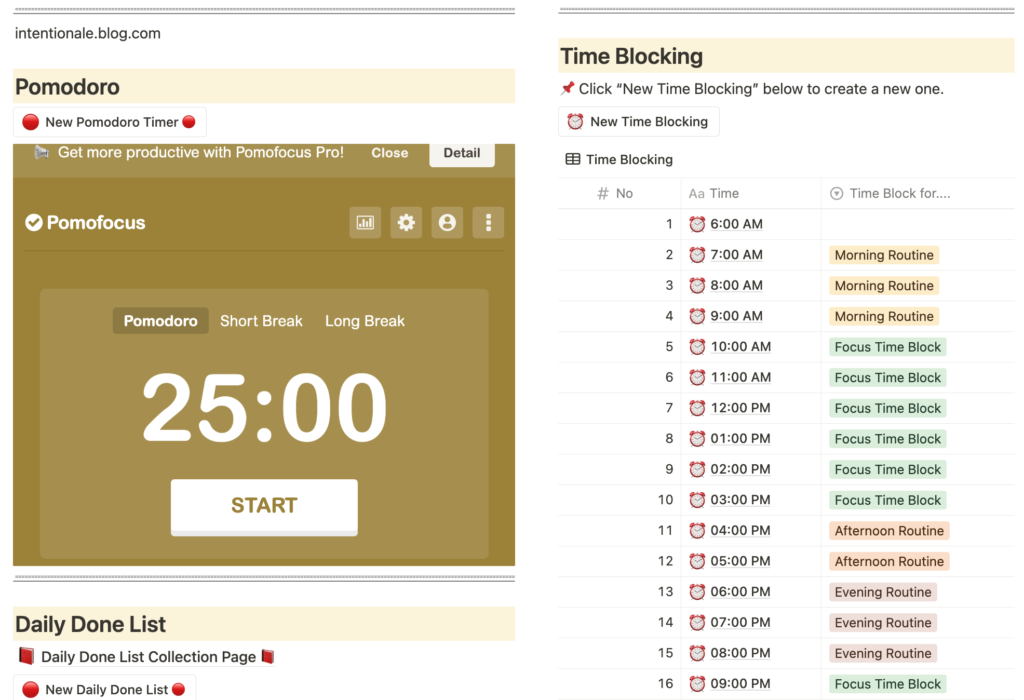This screenshot has height=700, width=1024.
Task: Click the 25:00 timer display
Action: tap(264, 407)
